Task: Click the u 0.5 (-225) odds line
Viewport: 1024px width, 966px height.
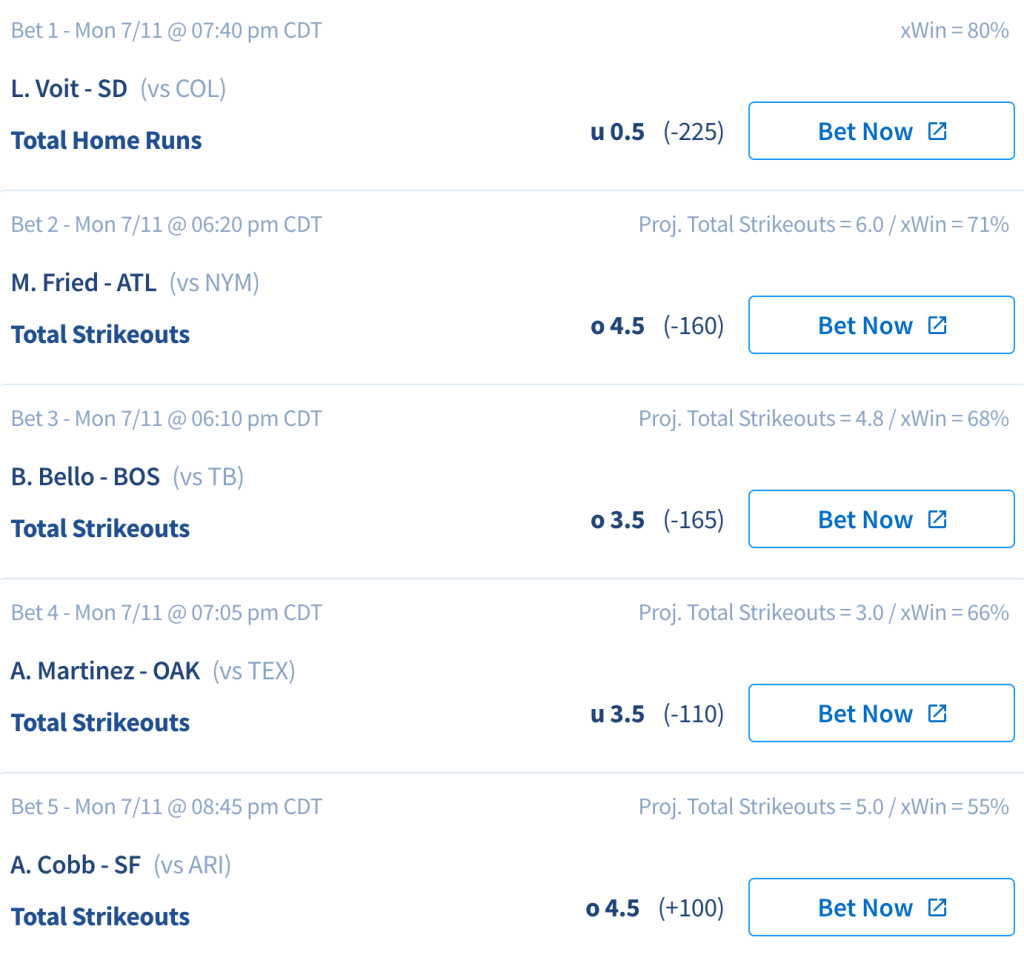Action: click(x=657, y=132)
